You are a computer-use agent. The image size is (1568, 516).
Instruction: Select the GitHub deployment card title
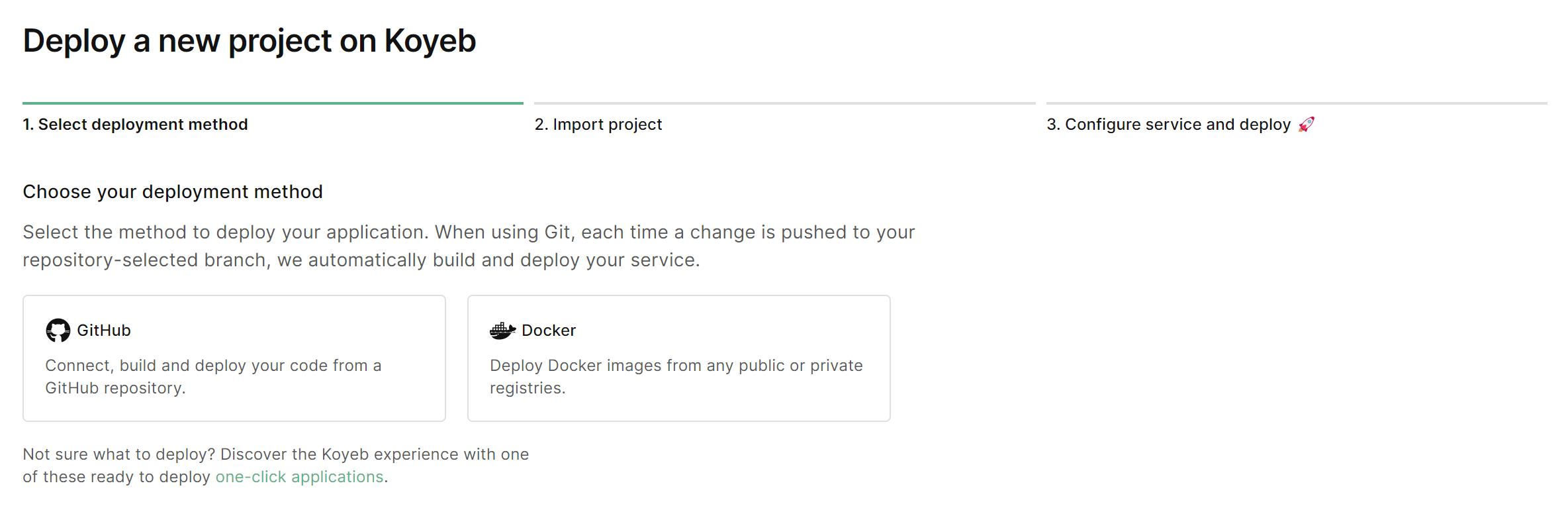click(x=104, y=331)
